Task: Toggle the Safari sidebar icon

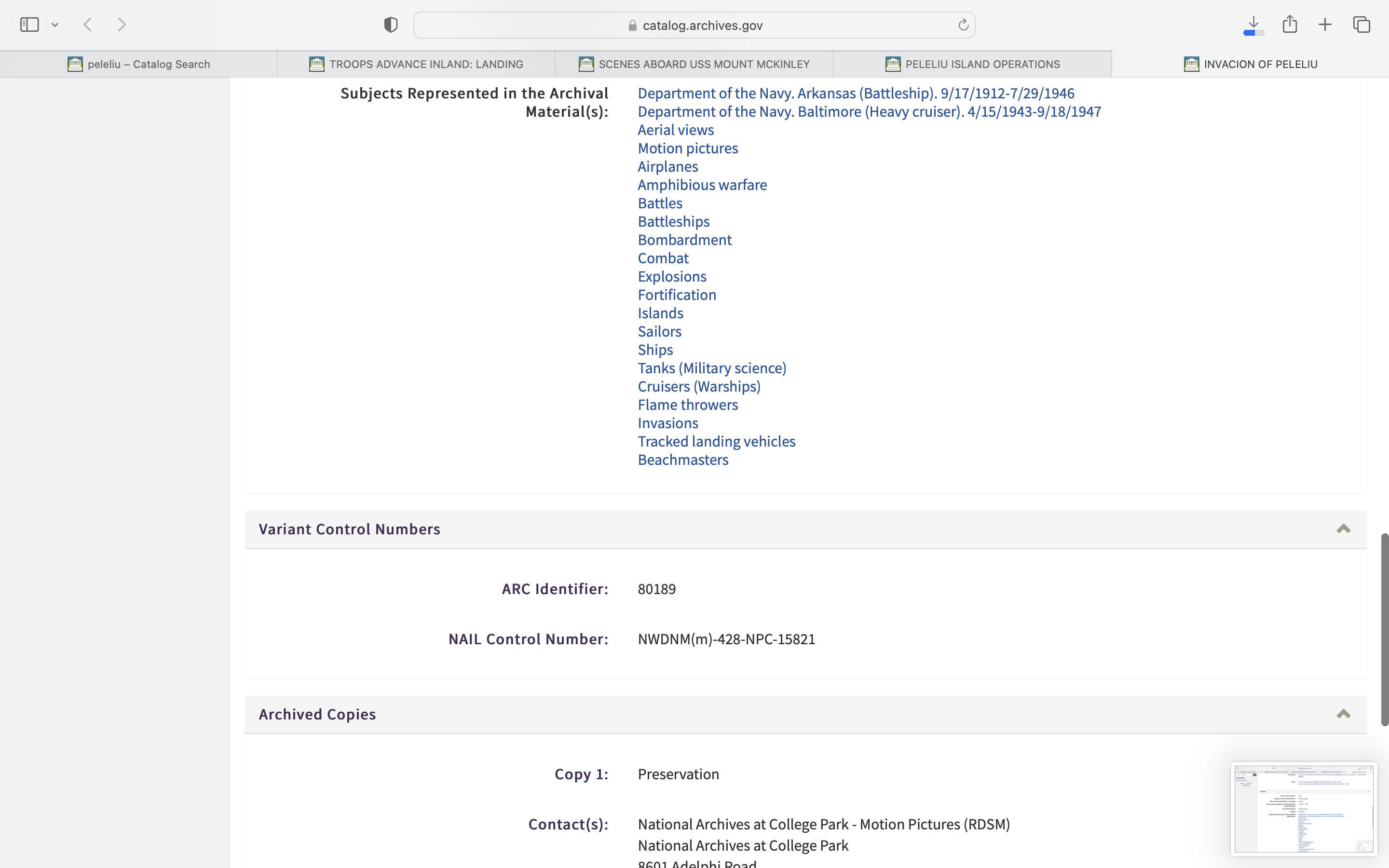Action: (x=29, y=25)
